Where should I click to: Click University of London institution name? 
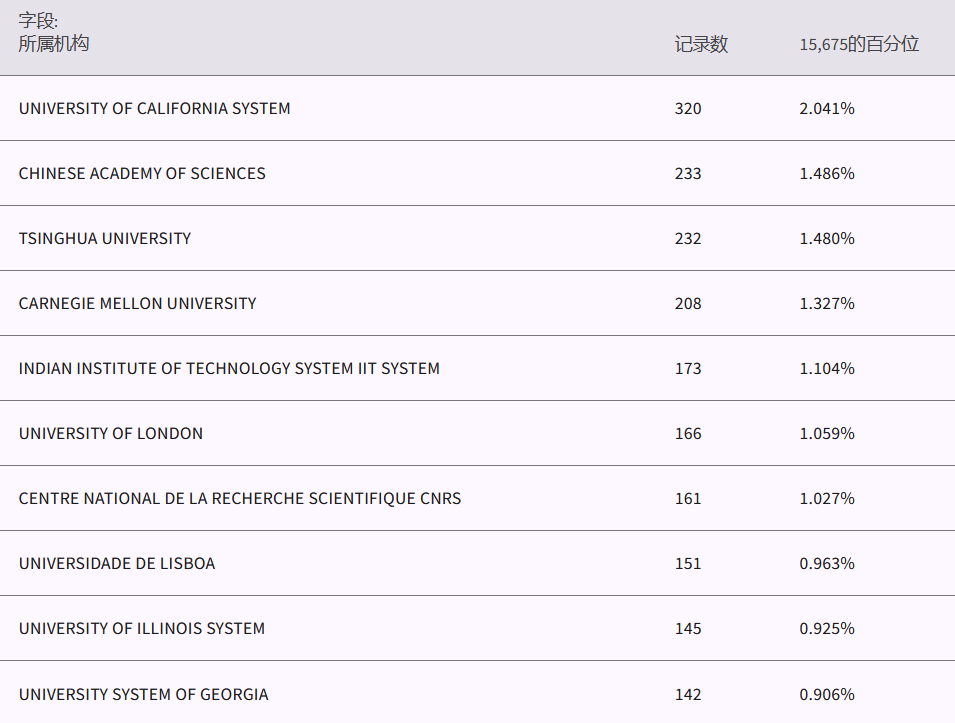[x=111, y=433]
